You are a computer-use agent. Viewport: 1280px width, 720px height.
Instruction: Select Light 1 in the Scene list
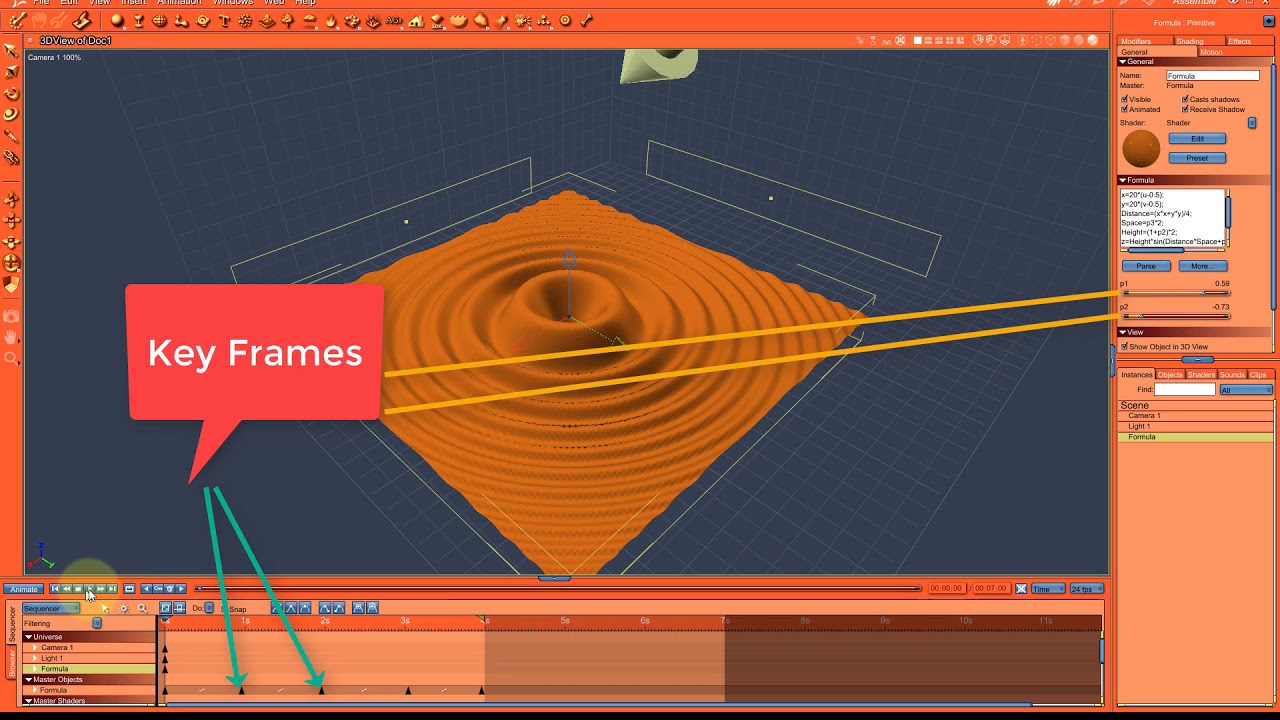point(1196,426)
